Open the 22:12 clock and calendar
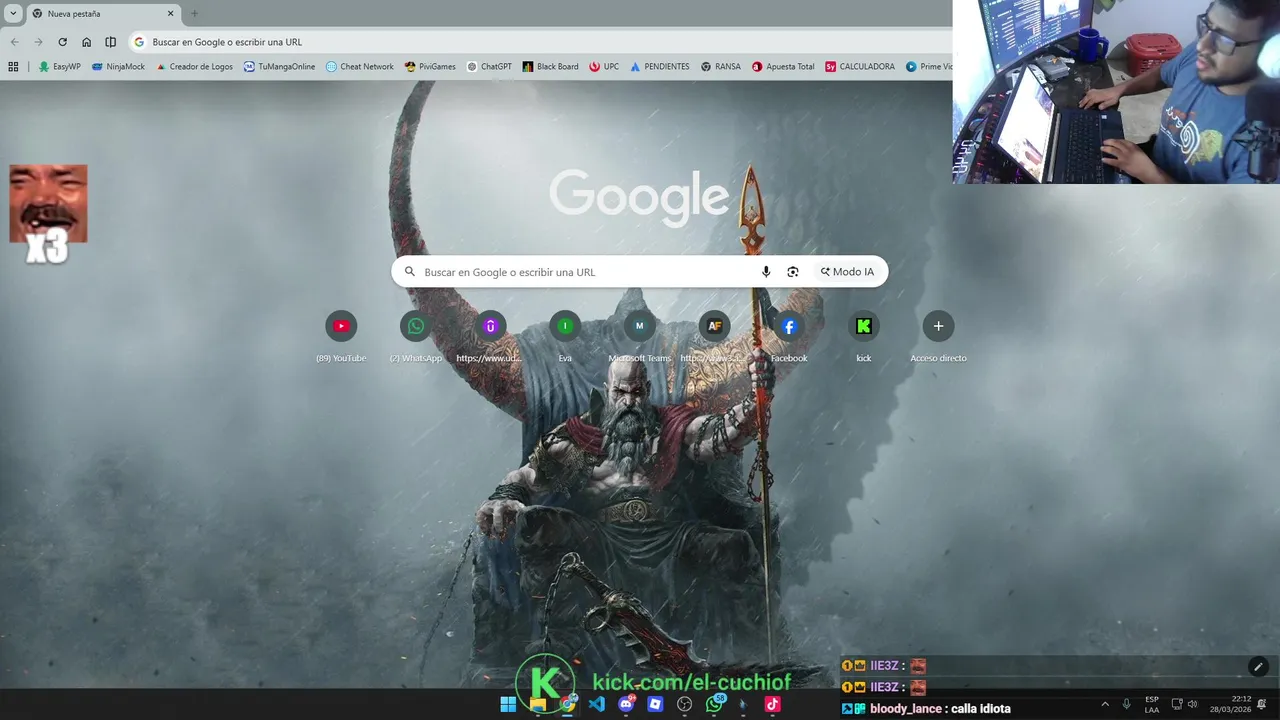The width and height of the screenshot is (1280, 720). [1230, 704]
